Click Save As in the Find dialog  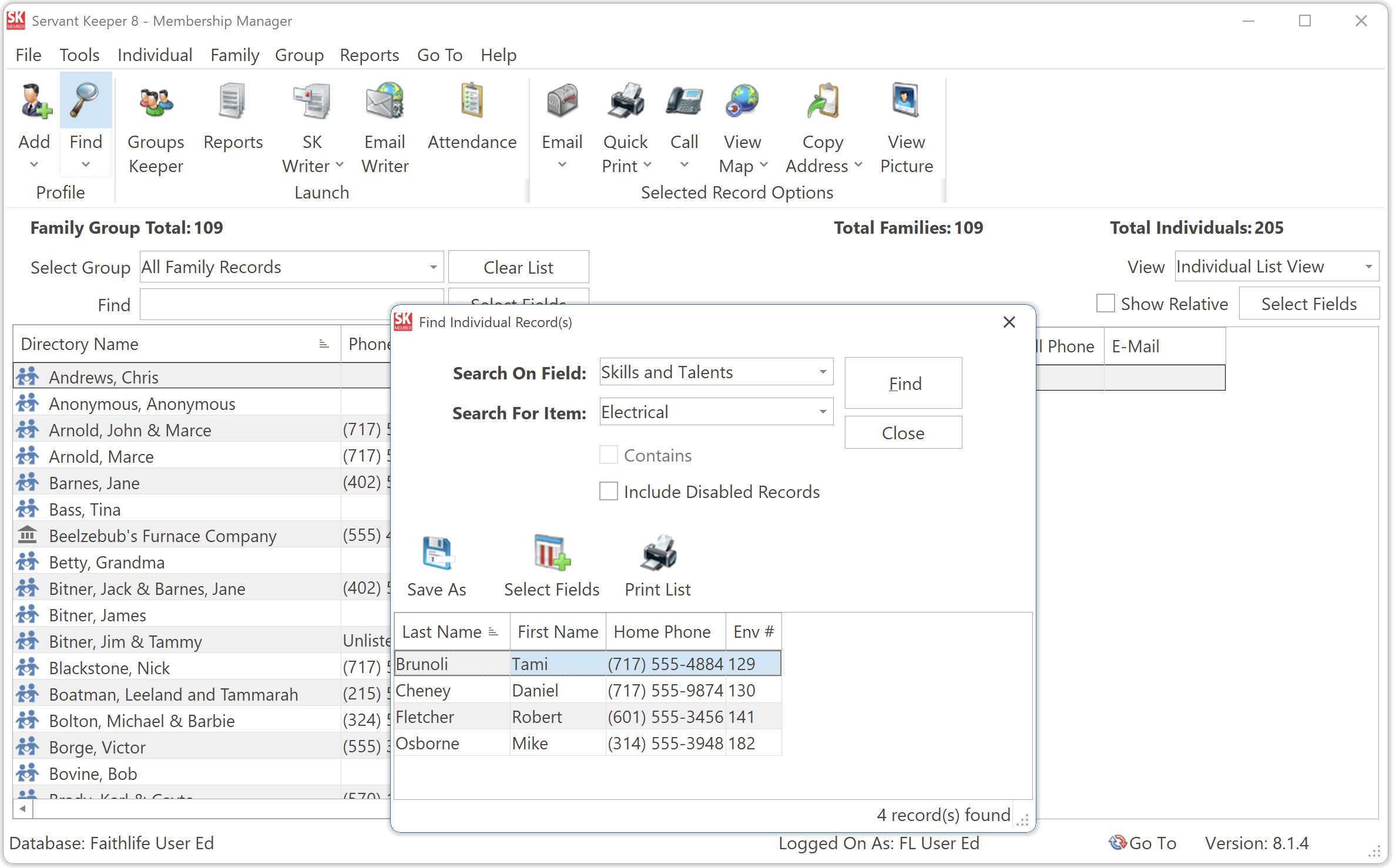tap(436, 564)
